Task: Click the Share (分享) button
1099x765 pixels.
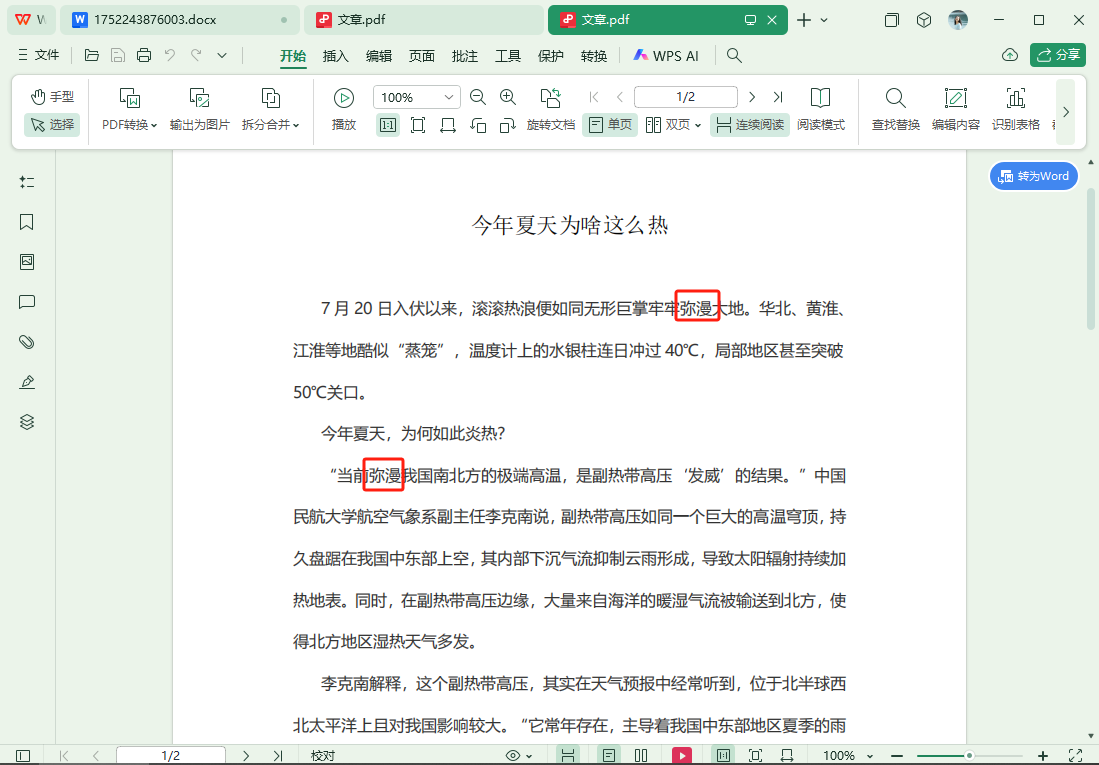Action: 1058,55
